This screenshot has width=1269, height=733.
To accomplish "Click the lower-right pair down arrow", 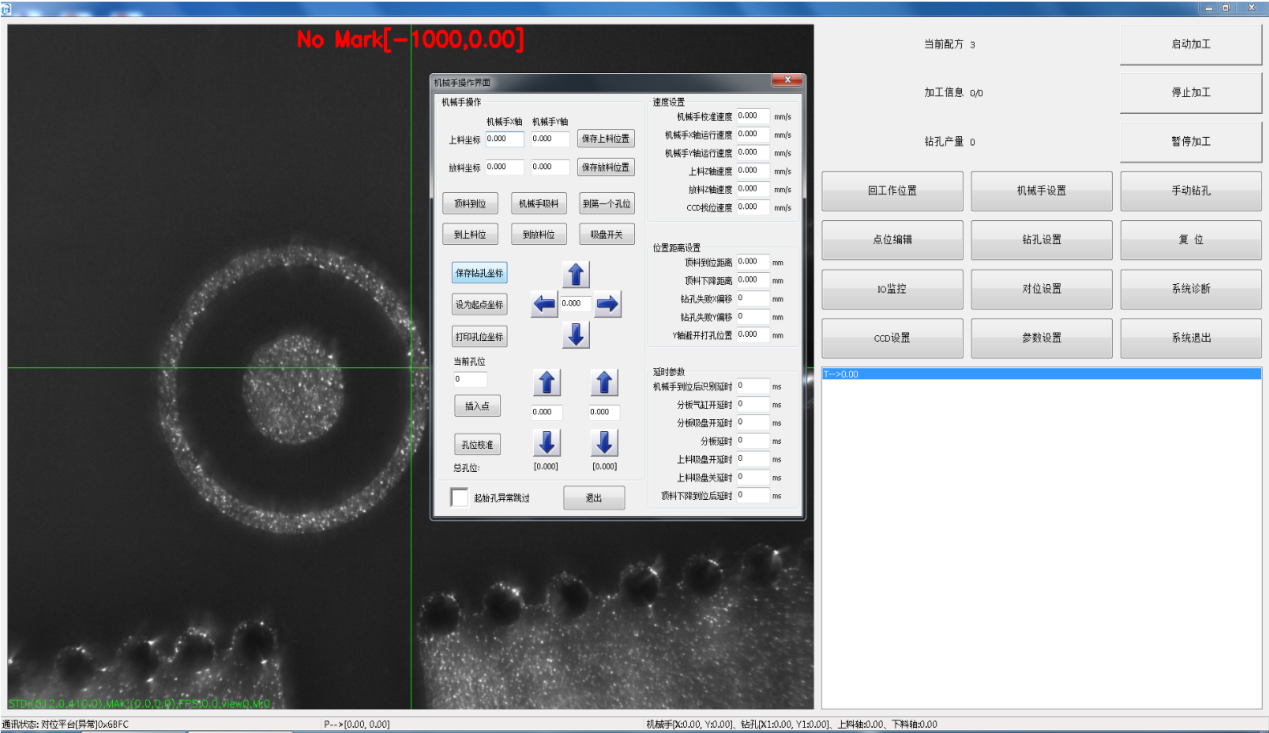I will (x=604, y=442).
